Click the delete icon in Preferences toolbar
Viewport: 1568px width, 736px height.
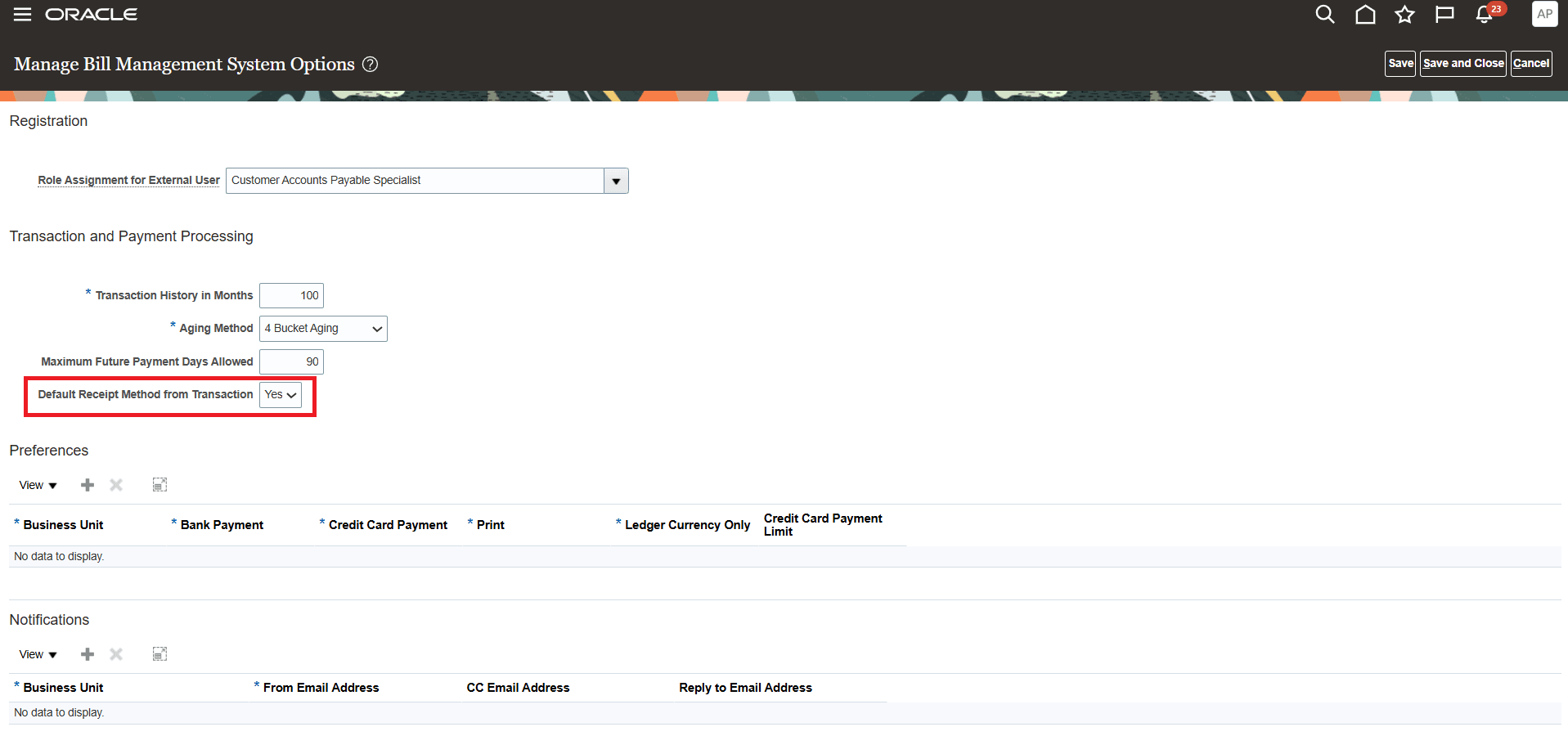[115, 484]
